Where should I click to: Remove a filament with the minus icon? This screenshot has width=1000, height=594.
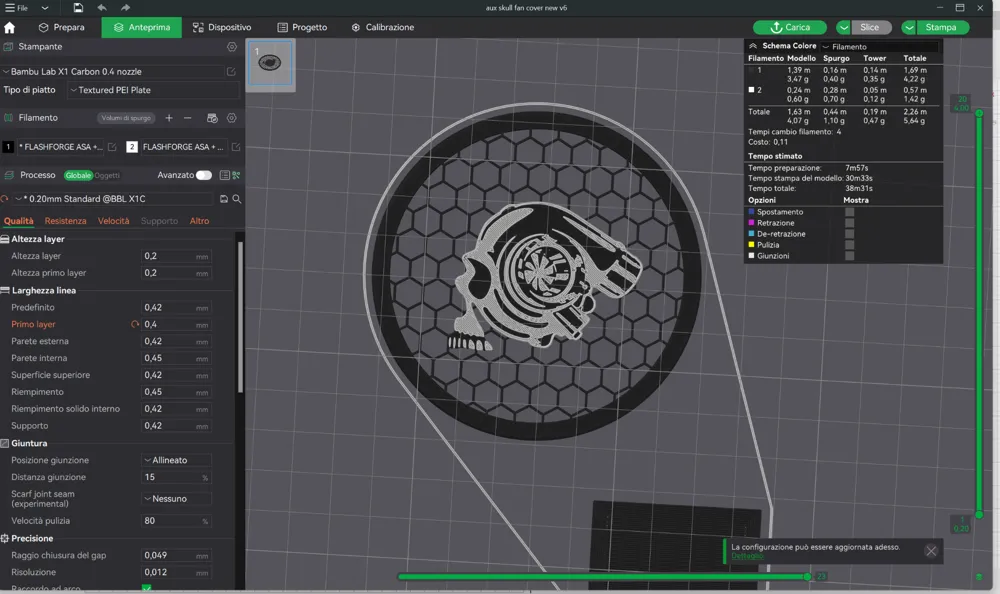(188, 118)
